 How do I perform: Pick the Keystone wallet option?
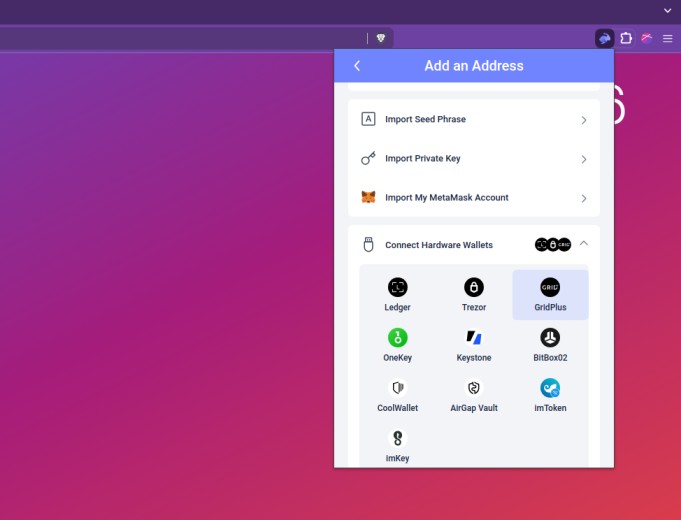pos(474,345)
